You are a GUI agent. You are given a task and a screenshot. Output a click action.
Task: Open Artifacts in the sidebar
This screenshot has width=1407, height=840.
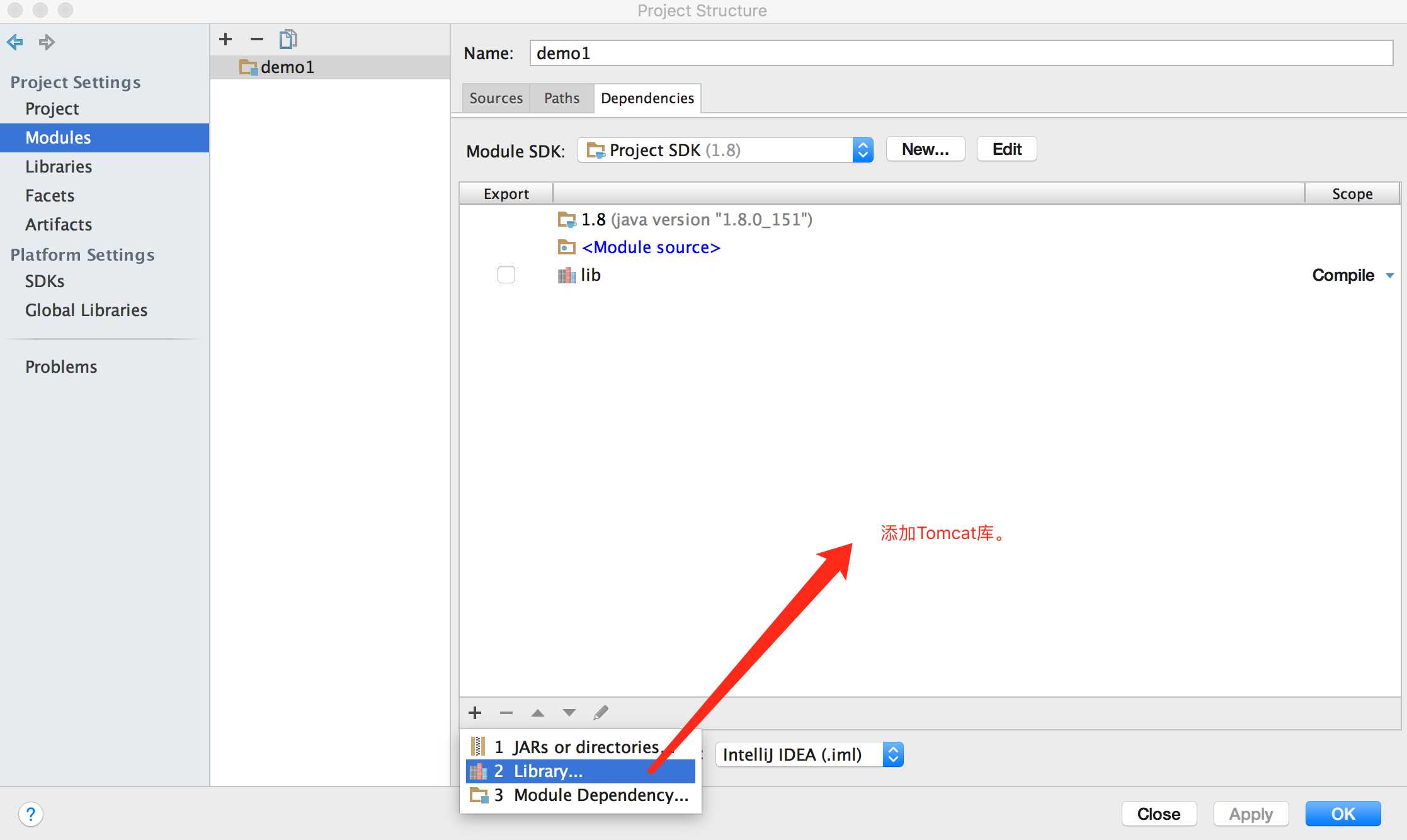(105, 225)
